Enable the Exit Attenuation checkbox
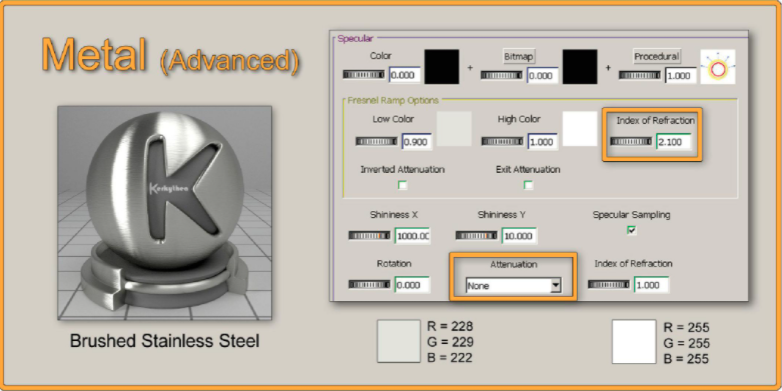Viewport: 782px width, 391px height. [528, 185]
